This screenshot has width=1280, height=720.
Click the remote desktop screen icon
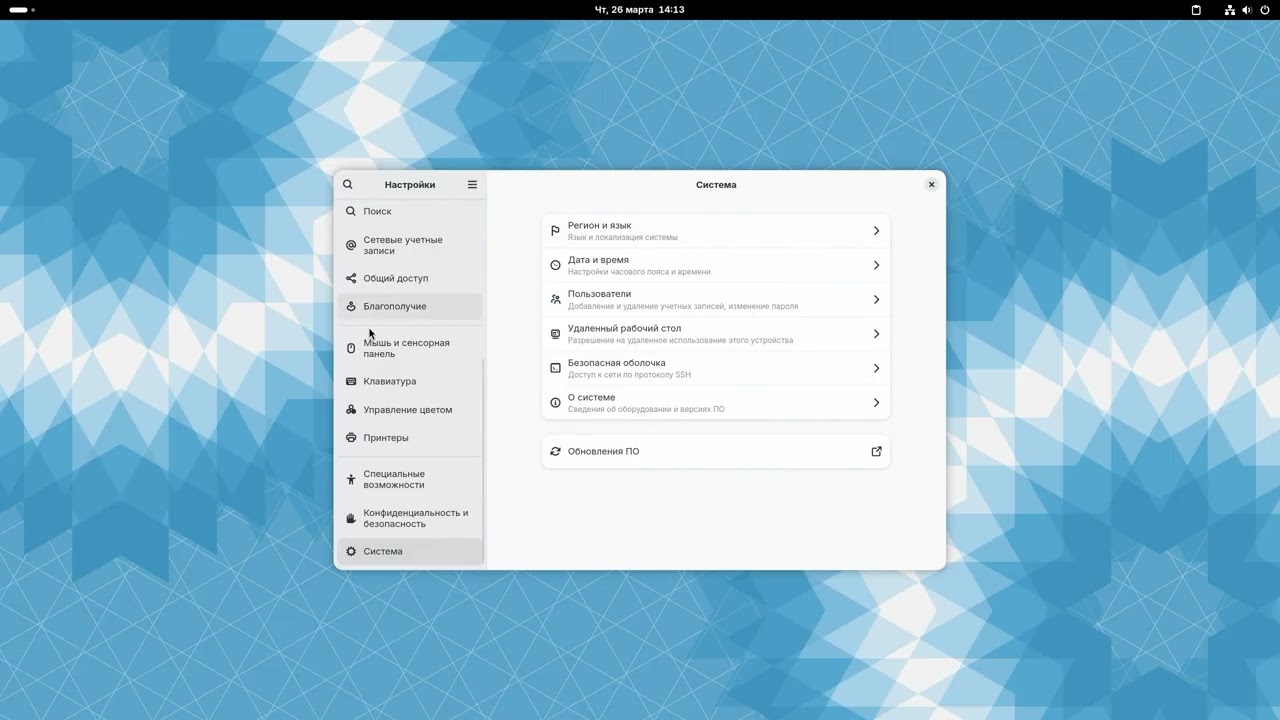tap(555, 334)
